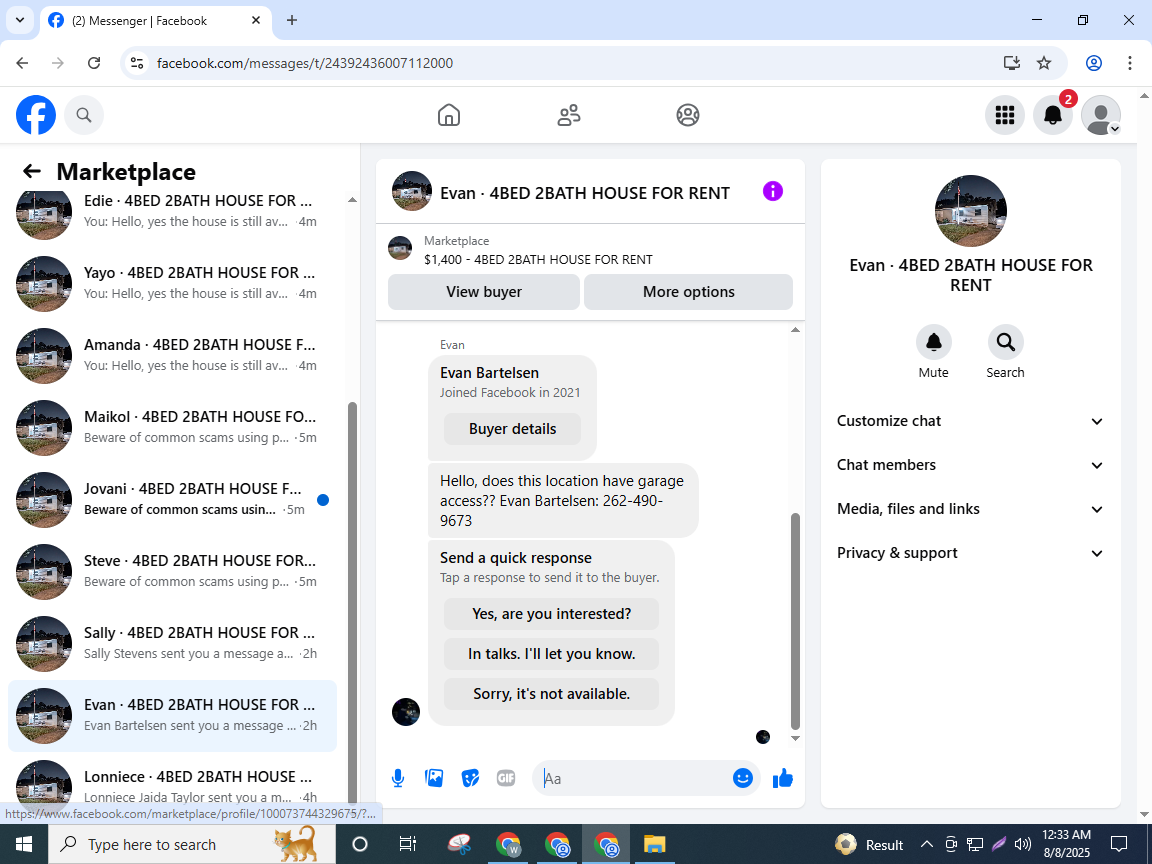The image size is (1152, 864).
Task: Click the Chrome address bar URL
Action: click(x=305, y=63)
